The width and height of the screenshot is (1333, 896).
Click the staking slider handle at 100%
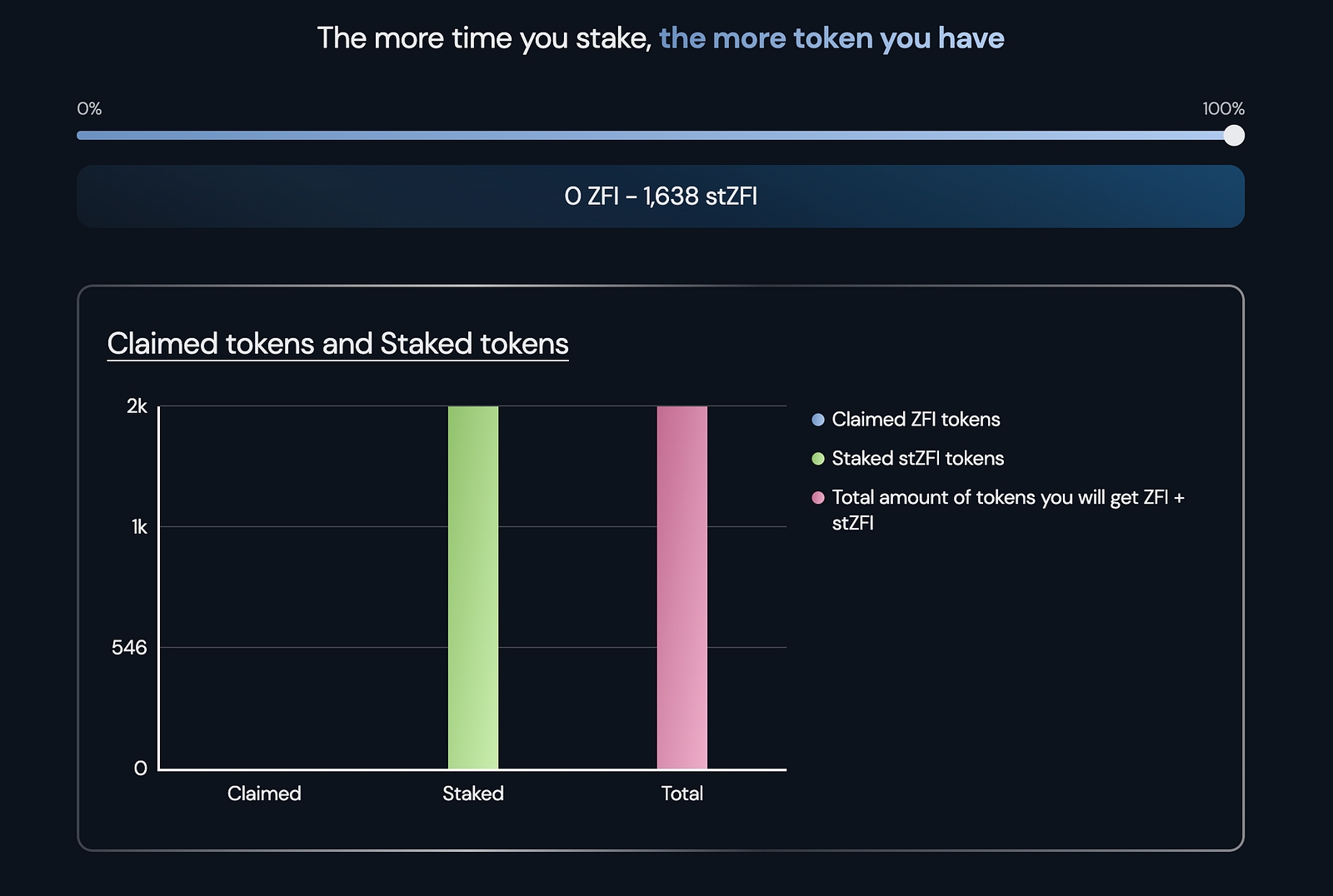coord(1234,136)
